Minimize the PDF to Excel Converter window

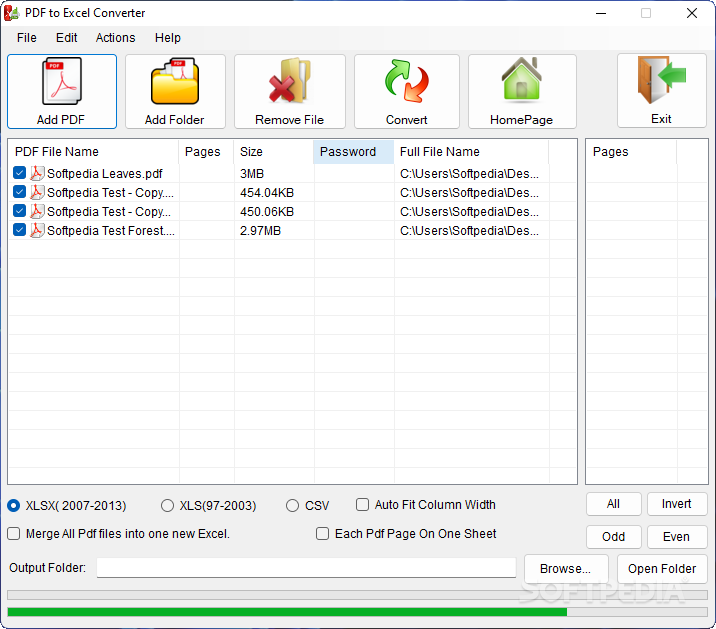(601, 13)
